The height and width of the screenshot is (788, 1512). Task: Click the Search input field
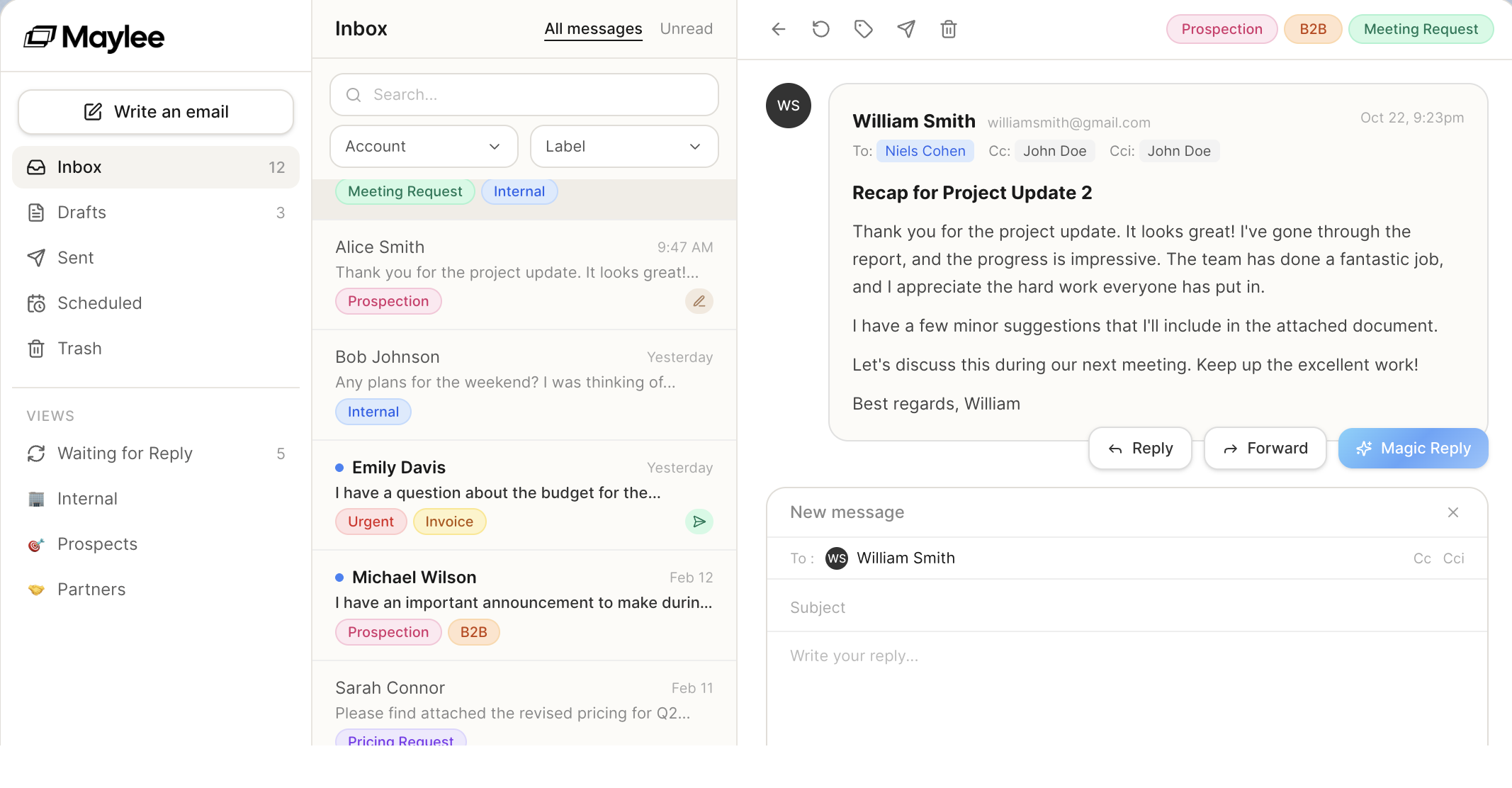point(524,95)
